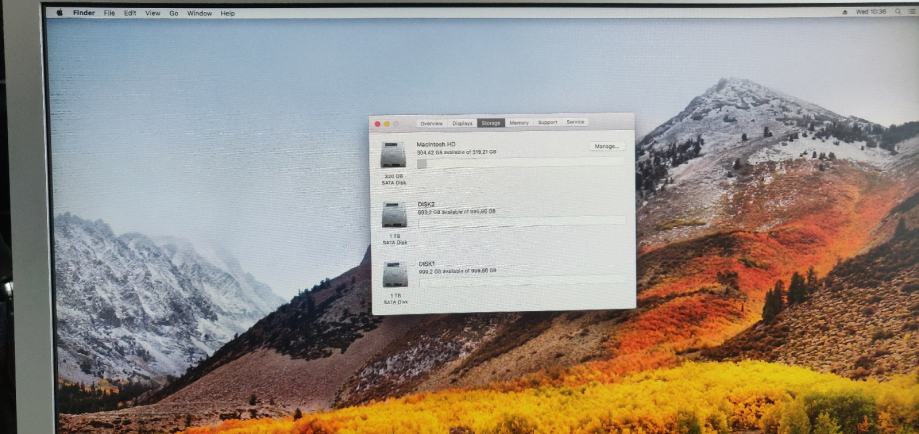The image size is (919, 434).
Task: Click the DISK1 SATA drive icon
Action: 395,275
